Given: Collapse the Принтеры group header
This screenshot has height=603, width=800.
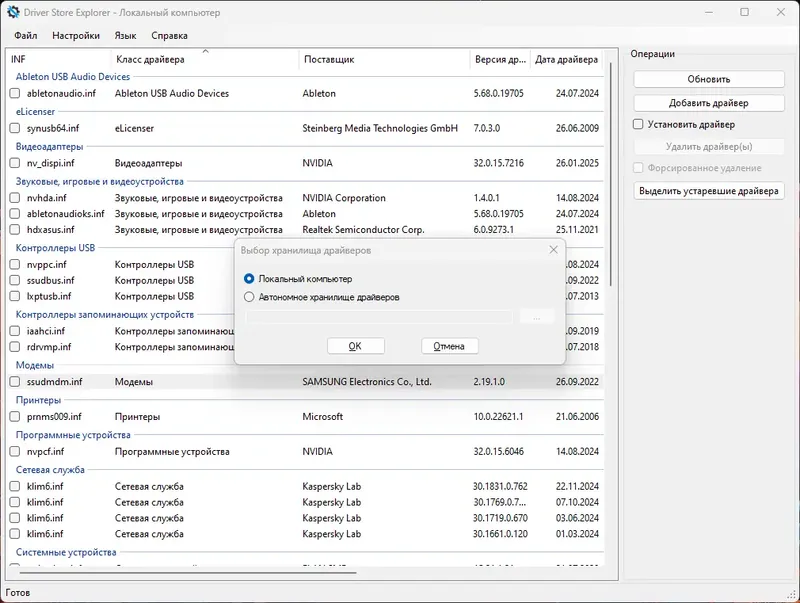Looking at the screenshot, I should (38, 400).
